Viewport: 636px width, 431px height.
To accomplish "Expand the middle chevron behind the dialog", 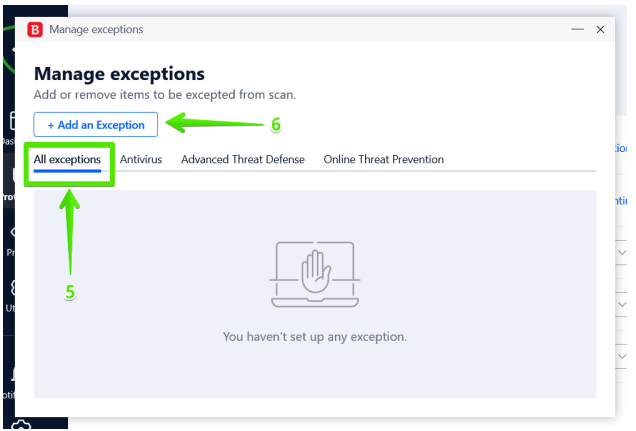I will pos(622,304).
